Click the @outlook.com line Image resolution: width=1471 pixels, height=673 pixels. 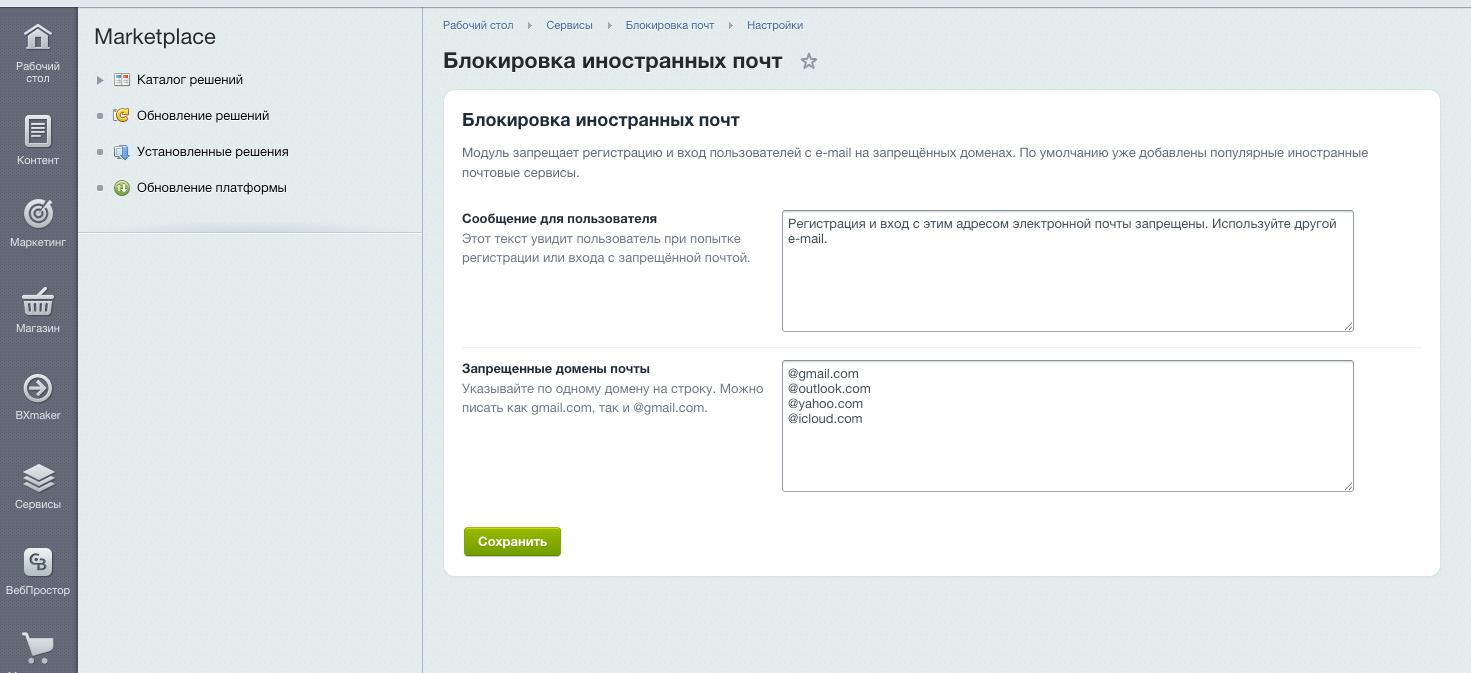[x=829, y=389]
